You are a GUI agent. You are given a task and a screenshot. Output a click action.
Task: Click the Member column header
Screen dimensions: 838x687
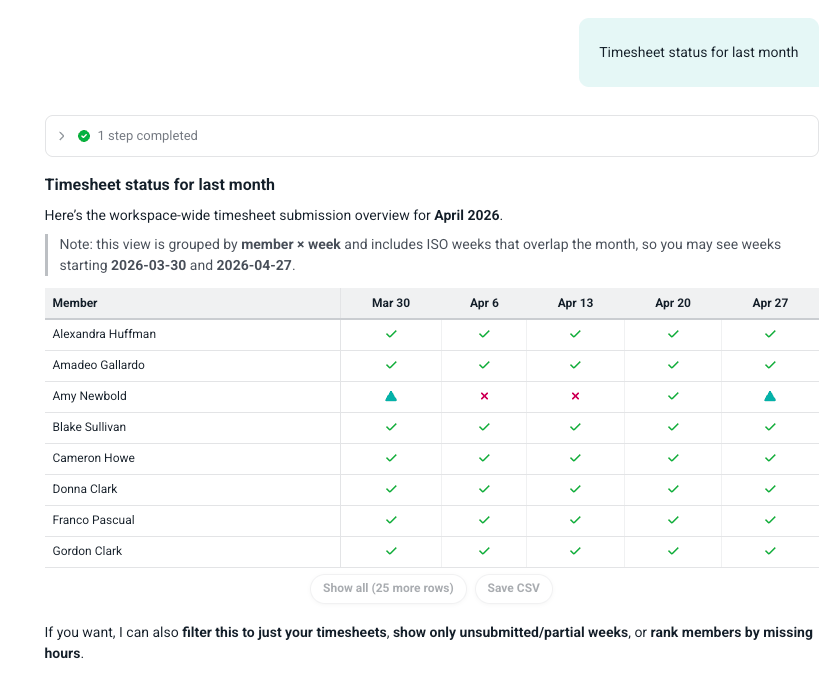(x=75, y=303)
